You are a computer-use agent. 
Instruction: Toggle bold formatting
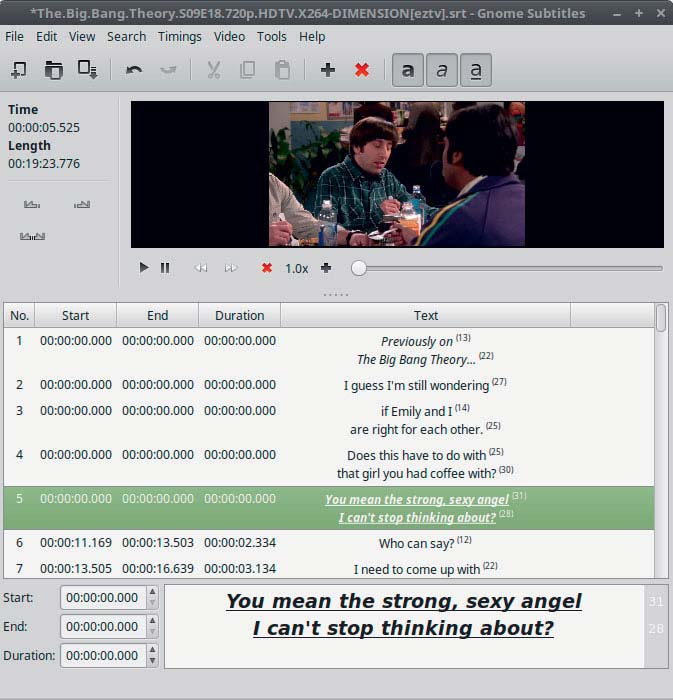pyautogui.click(x=407, y=70)
